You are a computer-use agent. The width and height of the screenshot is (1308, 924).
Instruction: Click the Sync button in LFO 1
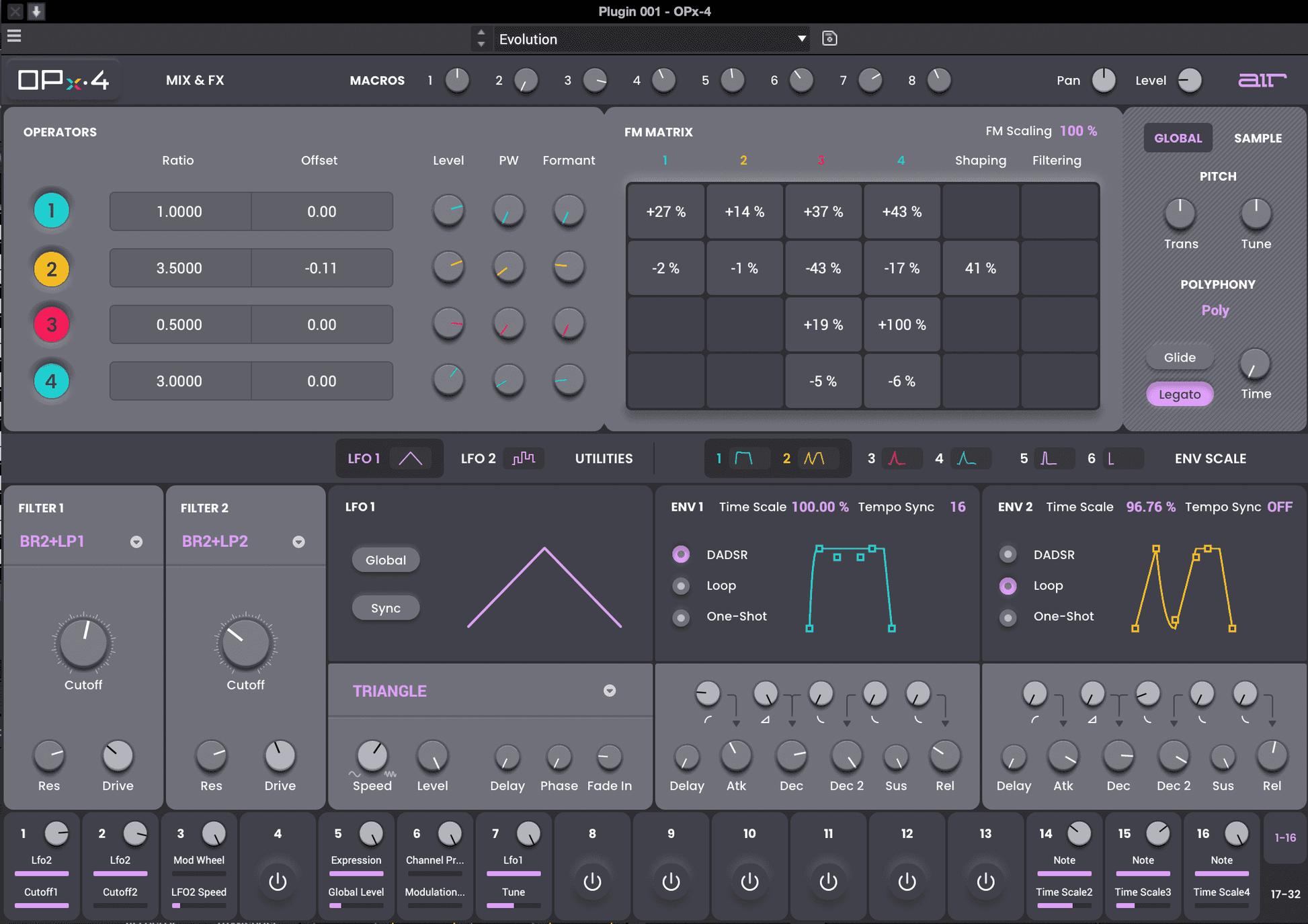click(385, 607)
